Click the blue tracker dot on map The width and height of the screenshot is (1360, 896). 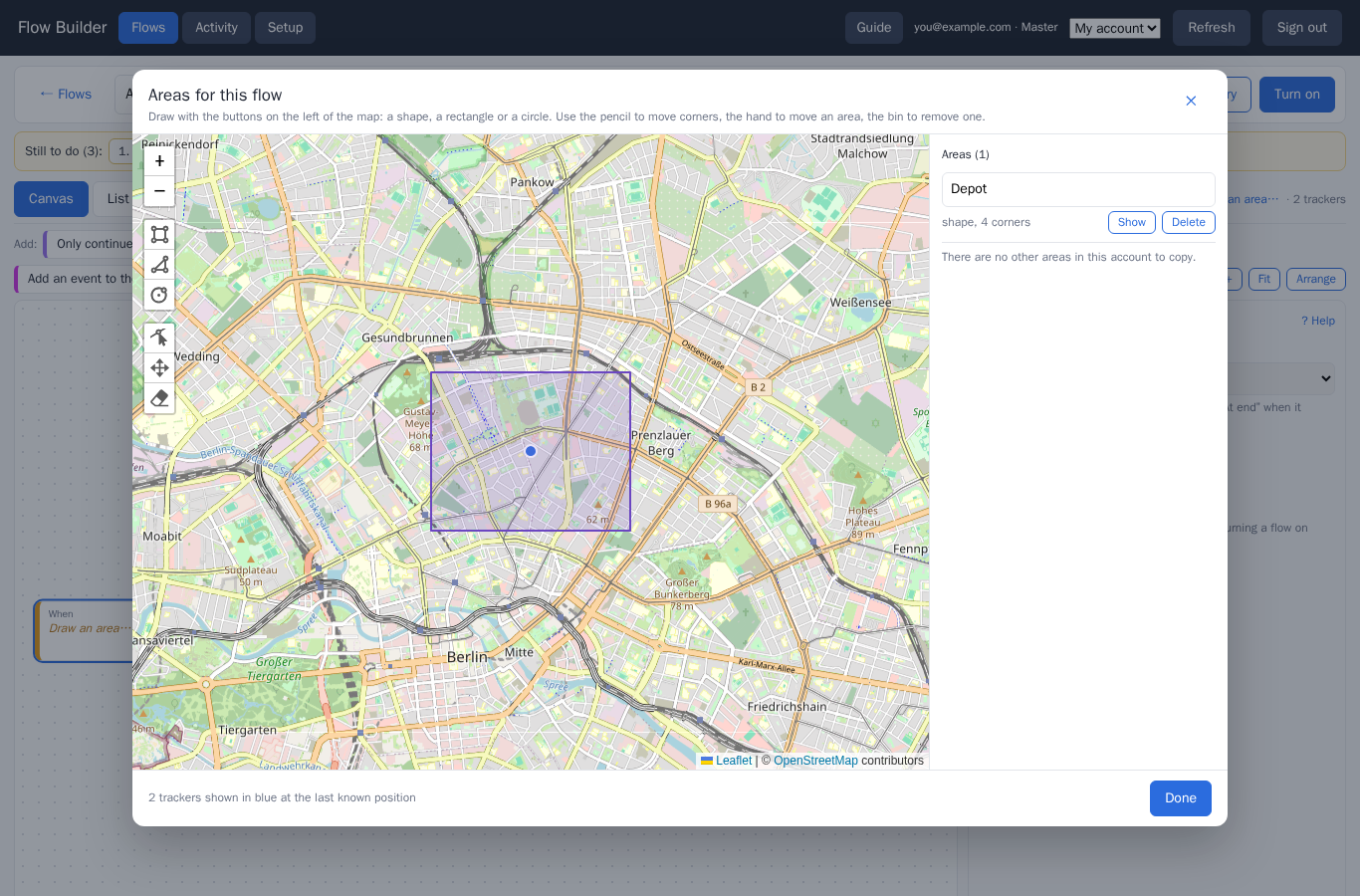click(x=531, y=451)
